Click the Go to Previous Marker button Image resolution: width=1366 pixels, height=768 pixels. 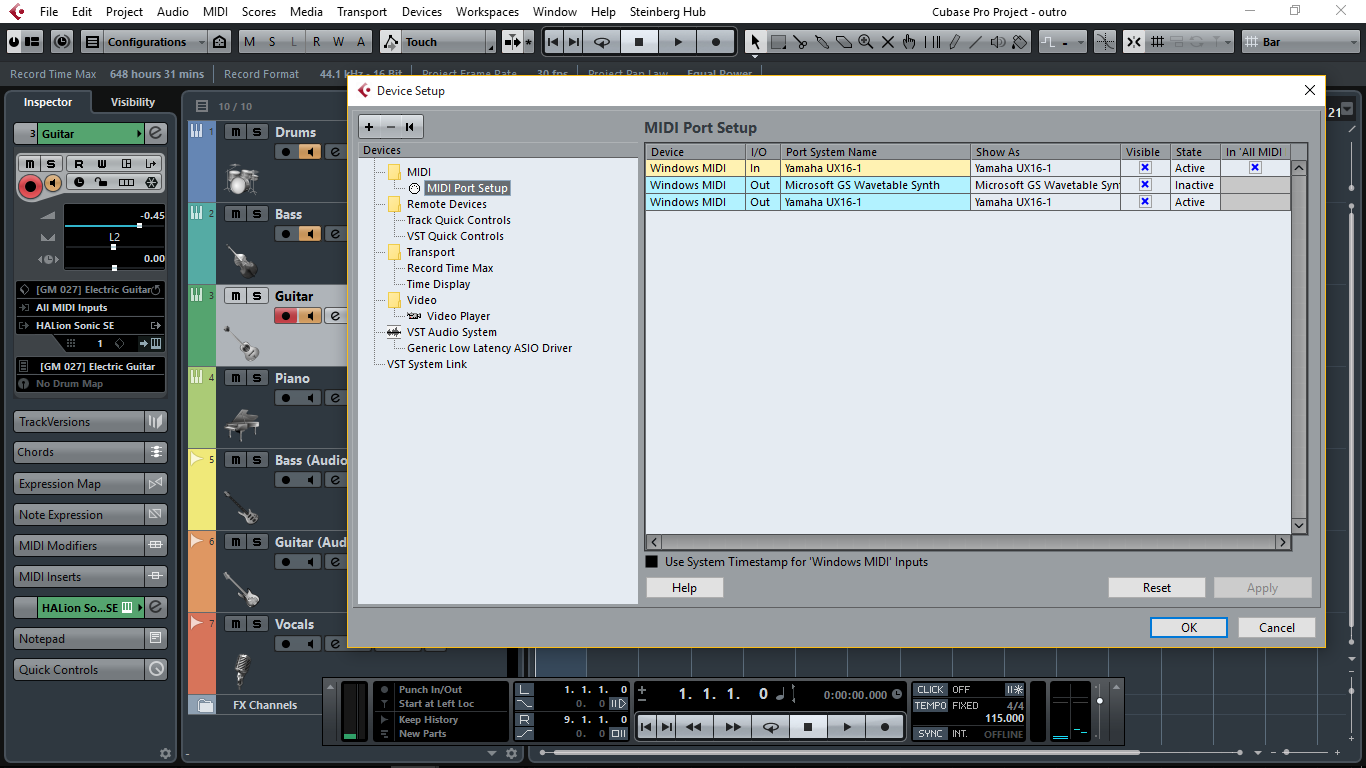point(553,42)
